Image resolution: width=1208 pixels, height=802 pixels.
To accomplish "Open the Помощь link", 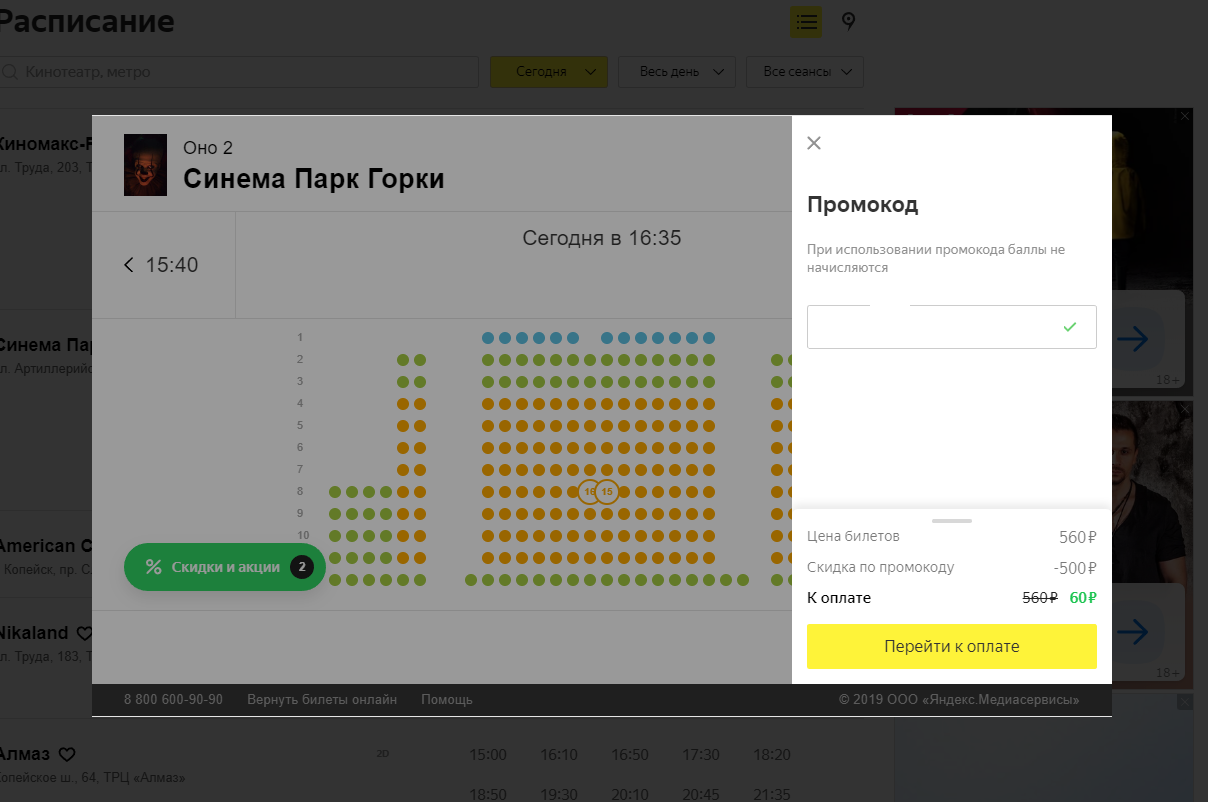I will [447, 700].
